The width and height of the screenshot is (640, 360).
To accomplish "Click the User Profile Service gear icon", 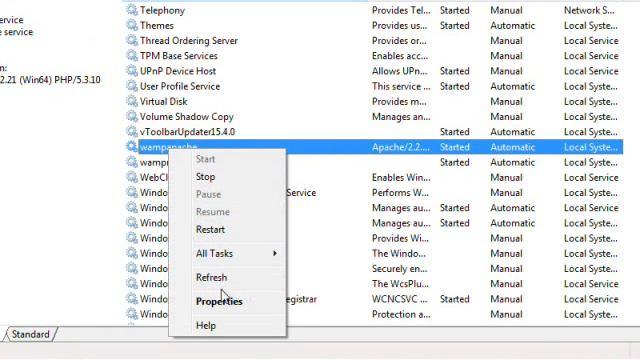I will coord(131,86).
